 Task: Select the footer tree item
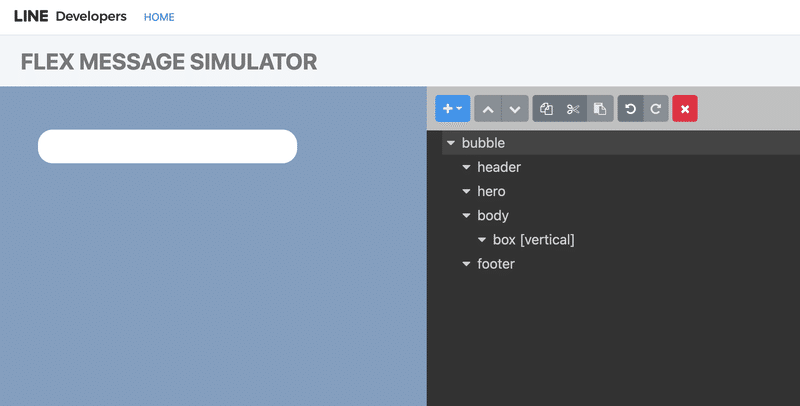496,264
